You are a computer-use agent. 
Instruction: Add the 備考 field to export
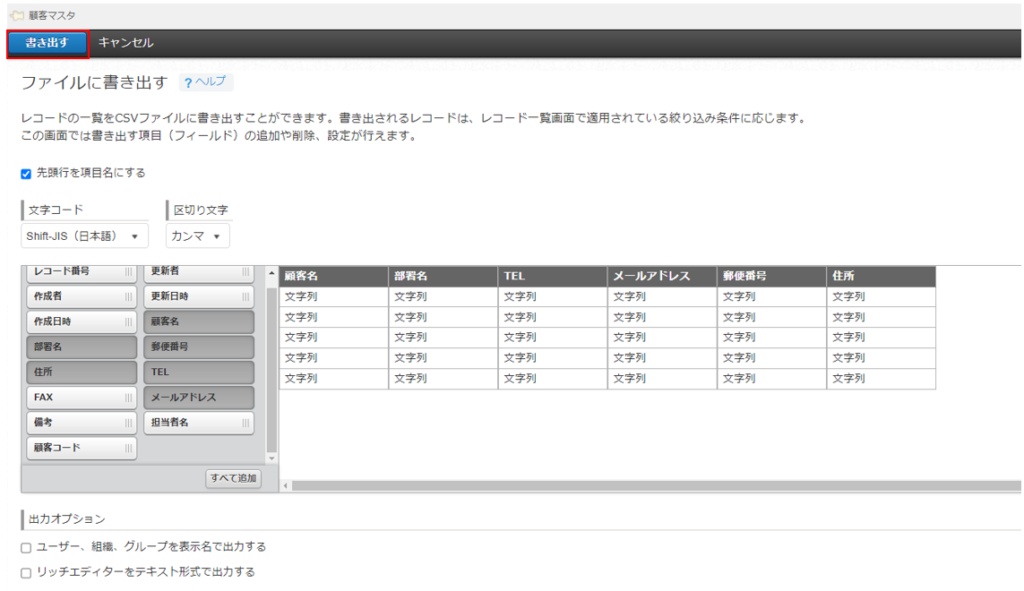pos(81,423)
